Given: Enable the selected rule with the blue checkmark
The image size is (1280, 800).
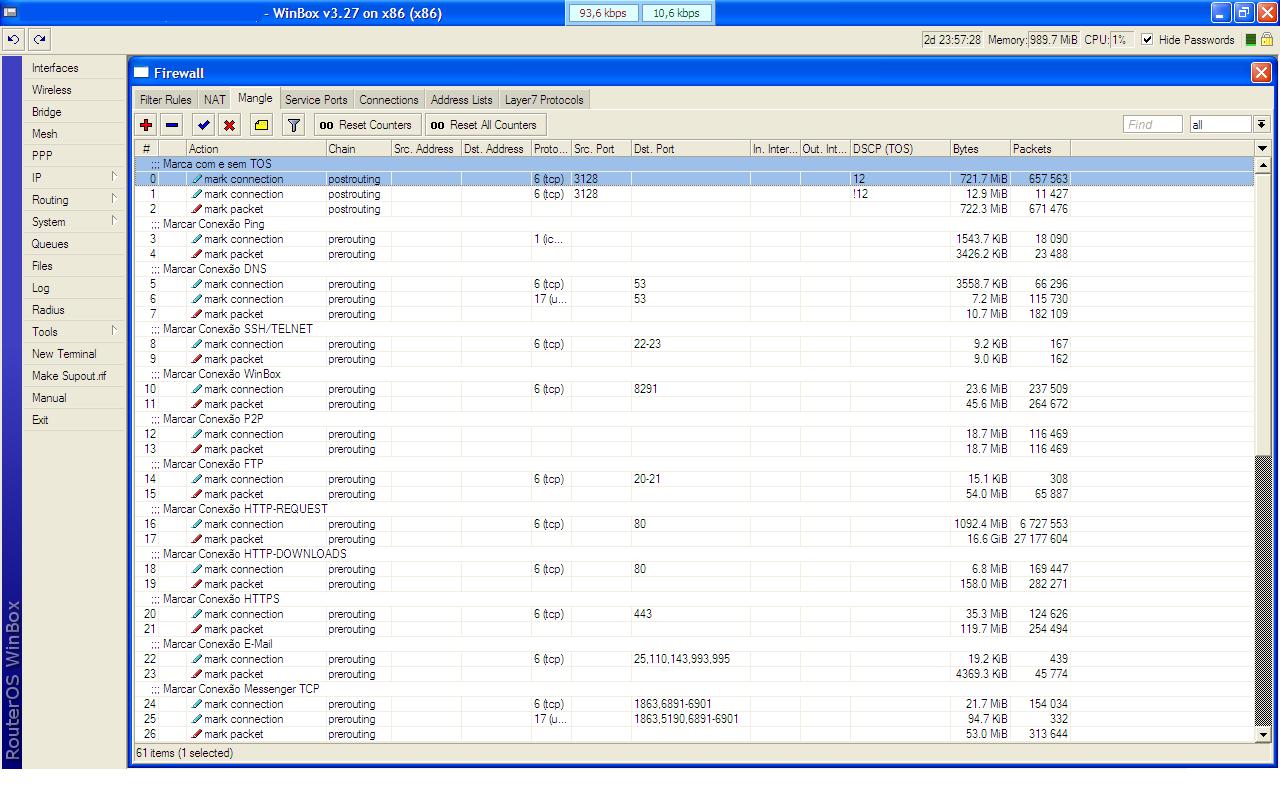Looking at the screenshot, I should click(204, 125).
